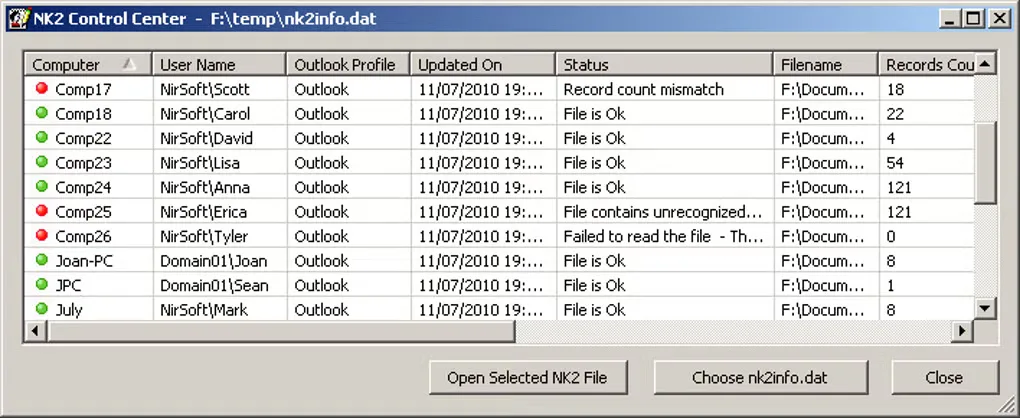Click the vertical scrollbar down arrow

[986, 309]
